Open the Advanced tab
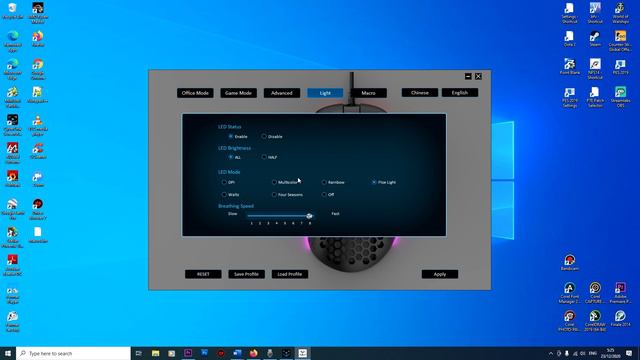Image resolution: width=640 pixels, height=360 pixels. pos(282,93)
